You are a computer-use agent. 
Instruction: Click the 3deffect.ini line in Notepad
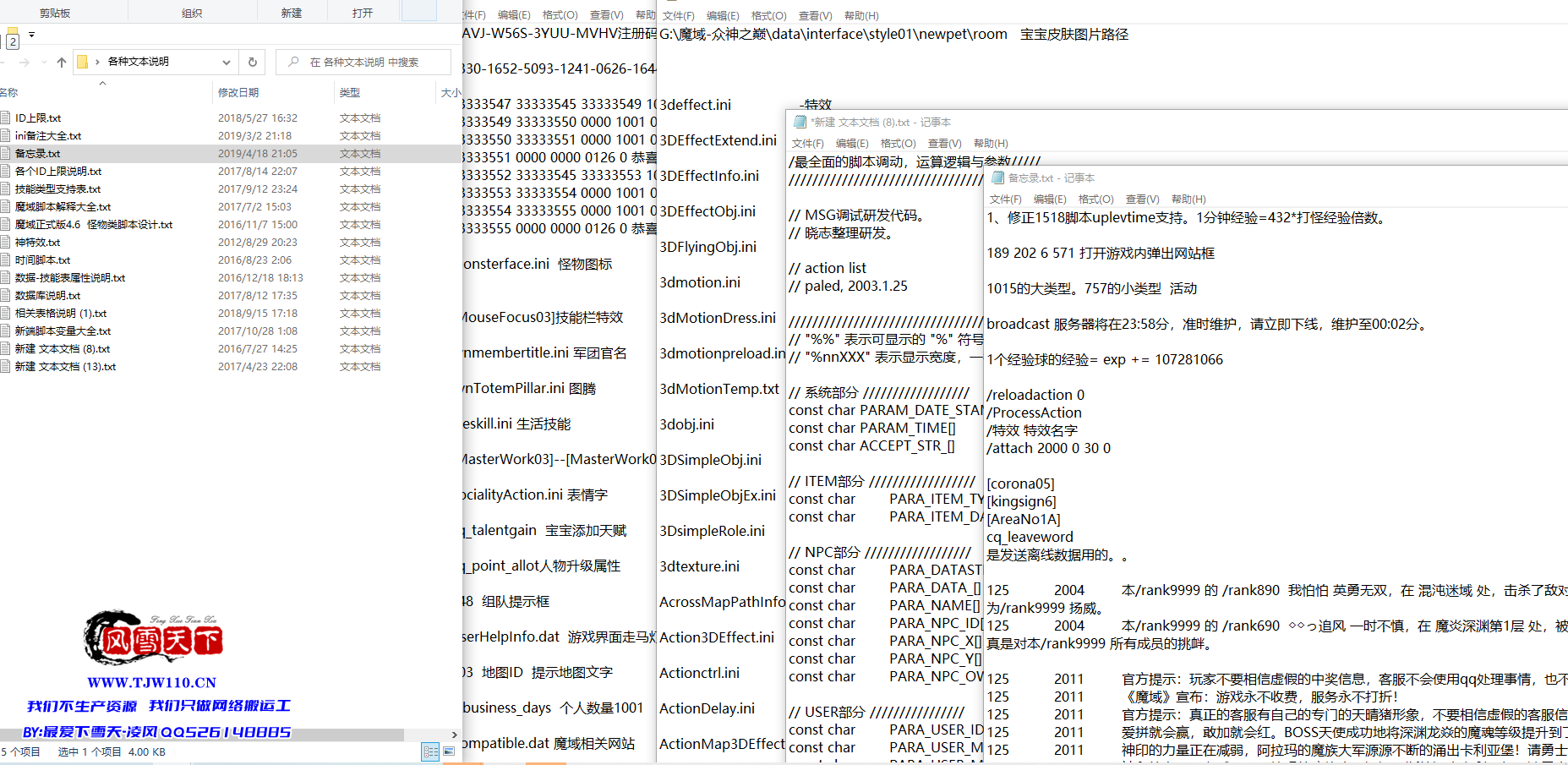tap(695, 105)
